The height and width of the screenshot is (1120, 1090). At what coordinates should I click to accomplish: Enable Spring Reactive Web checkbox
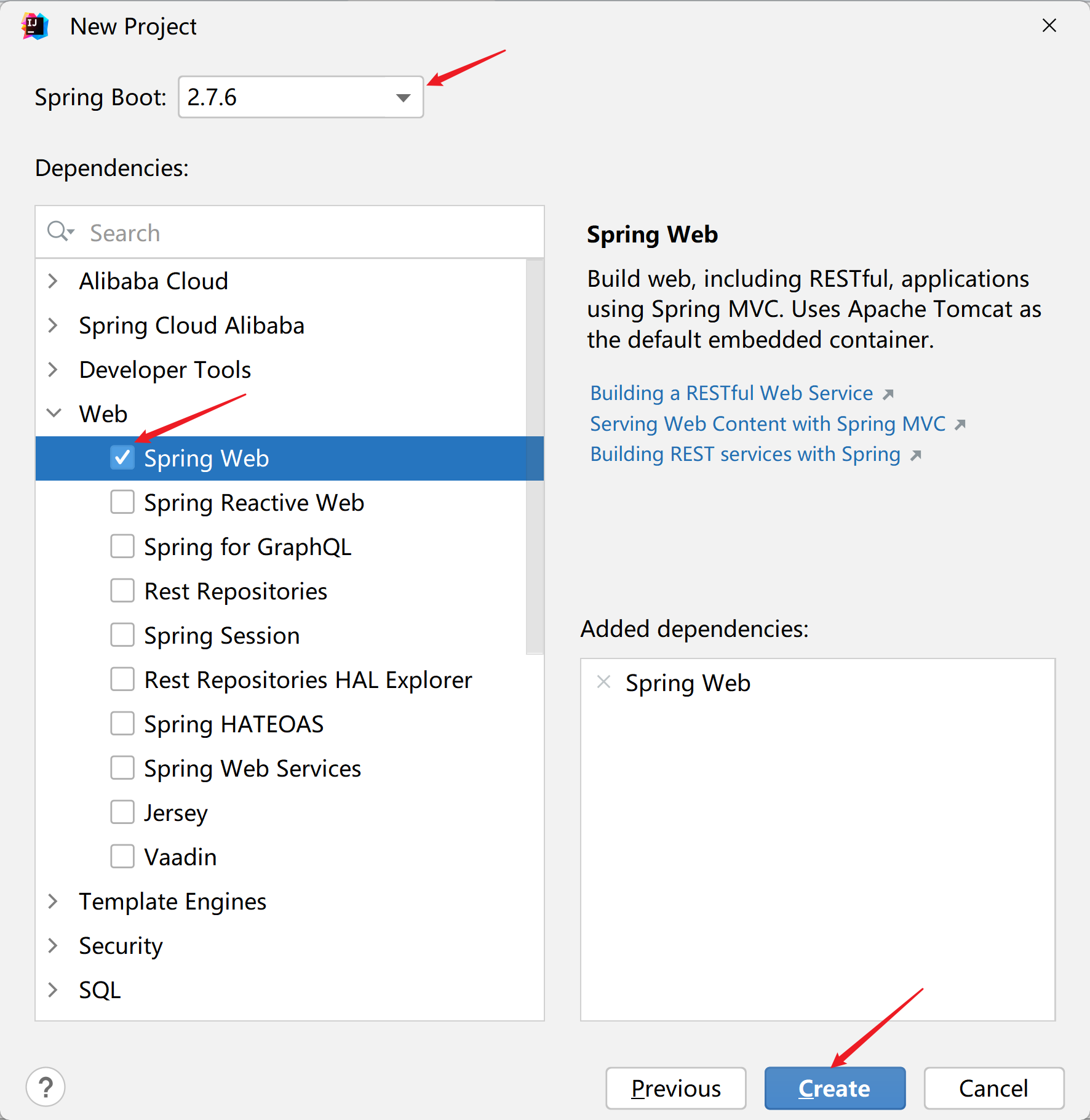point(122,502)
